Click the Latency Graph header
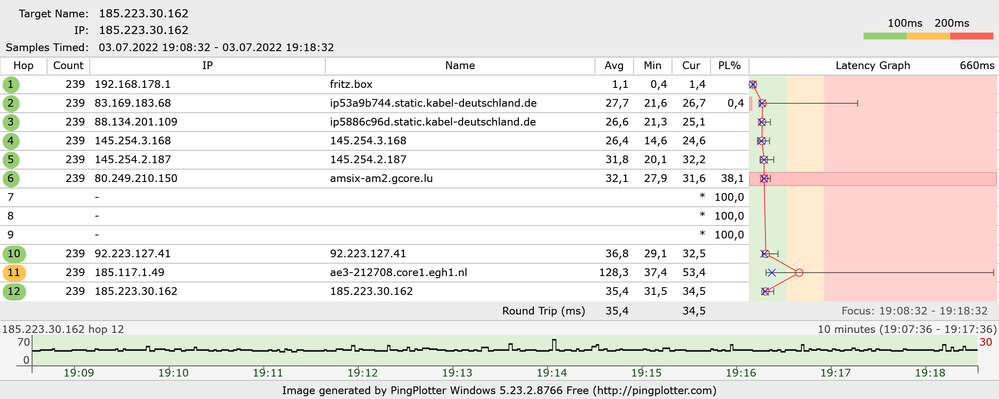The height and width of the screenshot is (399, 999). 873,66
